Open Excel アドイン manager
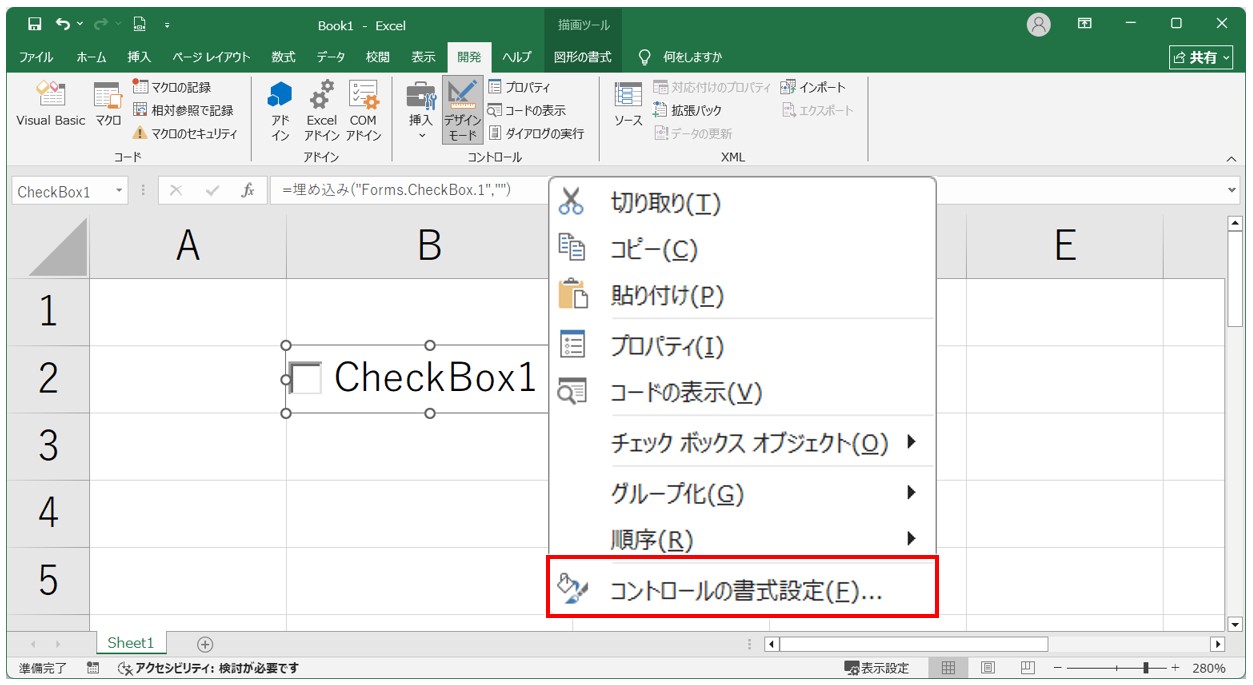Viewport: 1253px width, 685px height. pyautogui.click(x=321, y=111)
